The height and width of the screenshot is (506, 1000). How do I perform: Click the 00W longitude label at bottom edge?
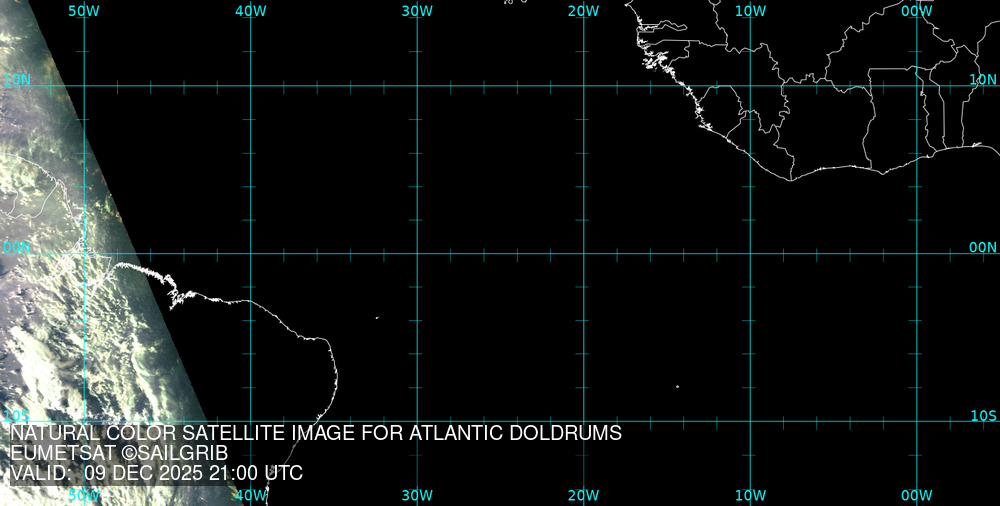click(x=916, y=495)
